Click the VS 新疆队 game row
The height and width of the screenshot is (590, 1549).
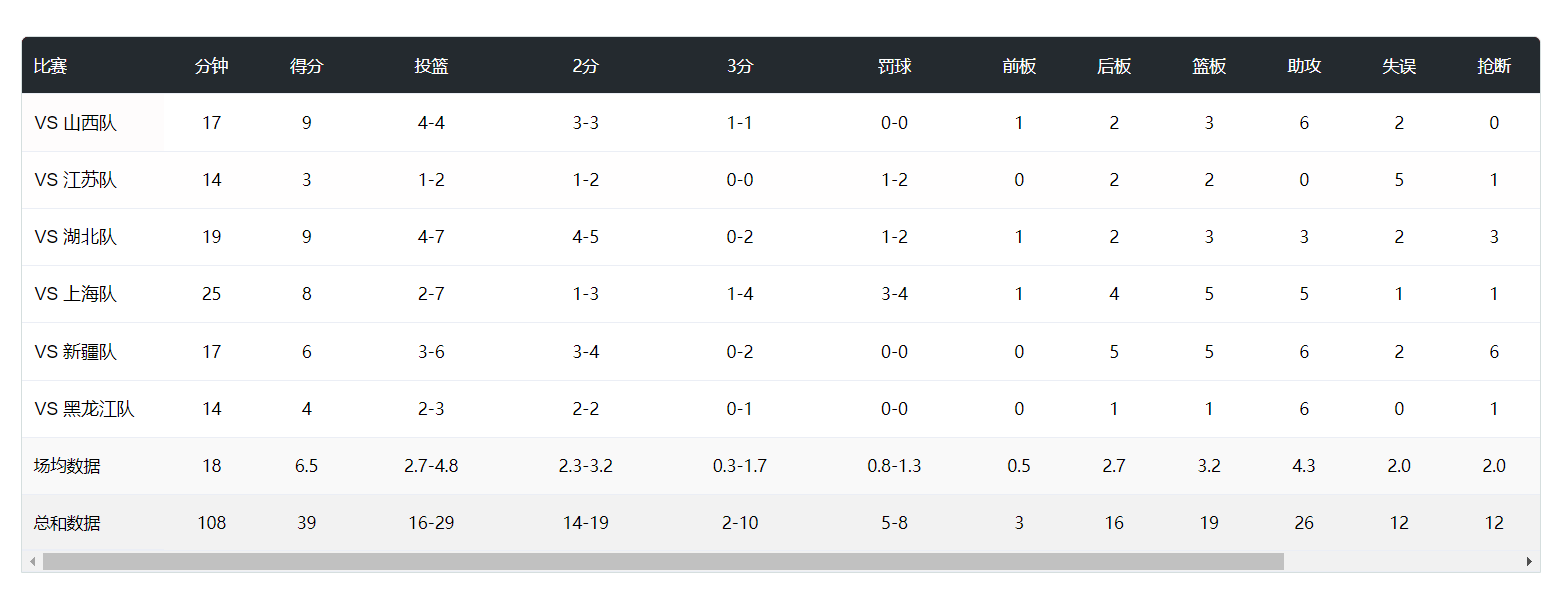[x=75, y=352]
